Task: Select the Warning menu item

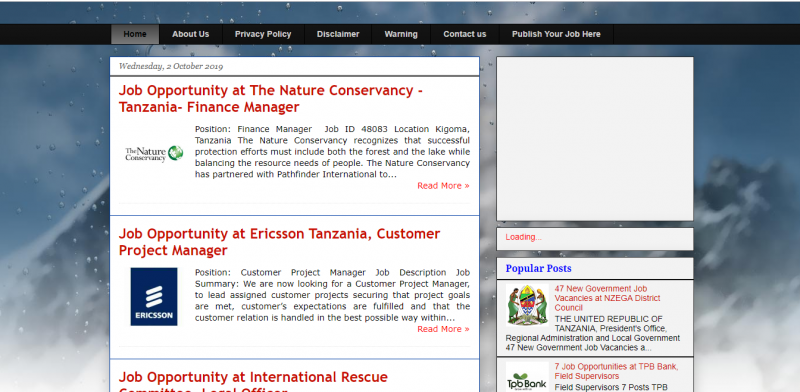Action: [401, 34]
